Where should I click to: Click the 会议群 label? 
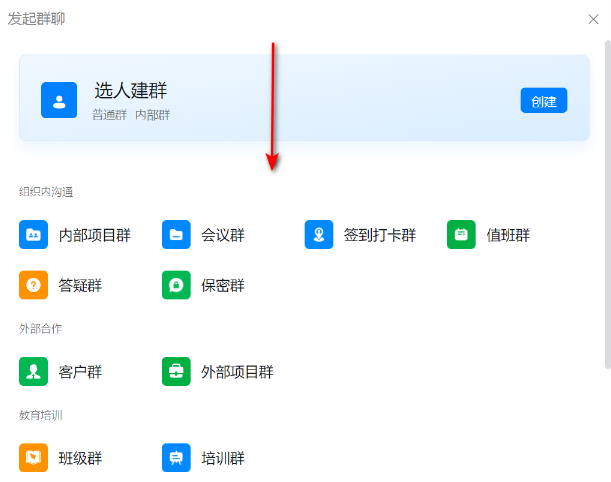point(223,235)
